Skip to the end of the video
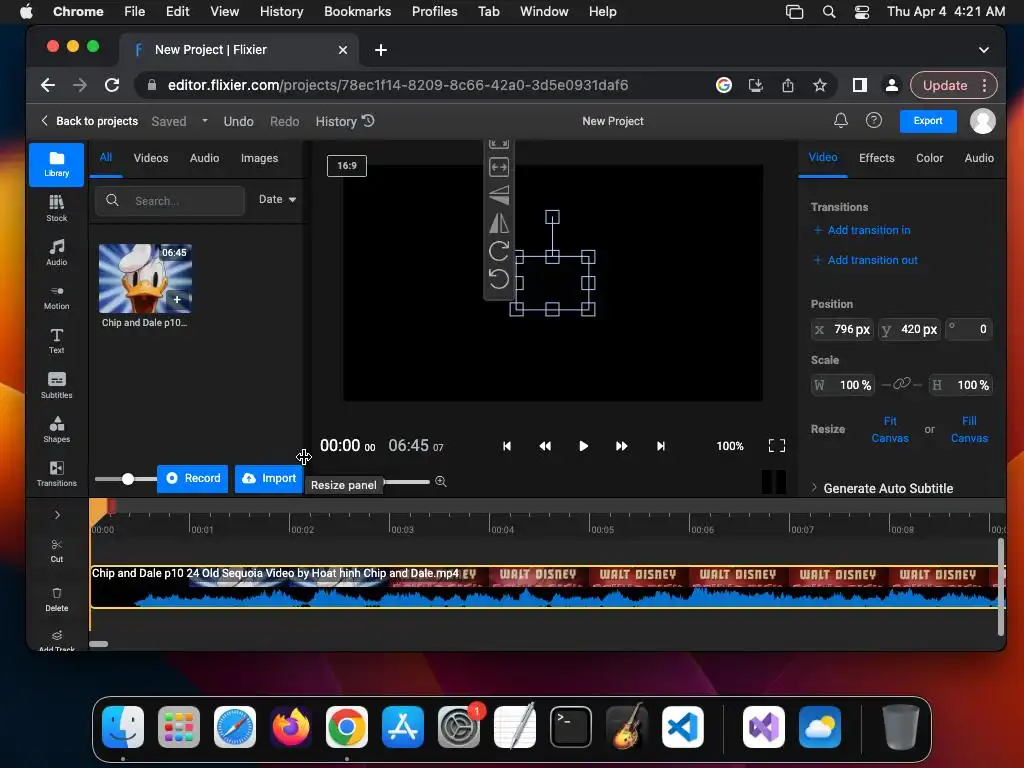The width and height of the screenshot is (1024, 768). 660,446
